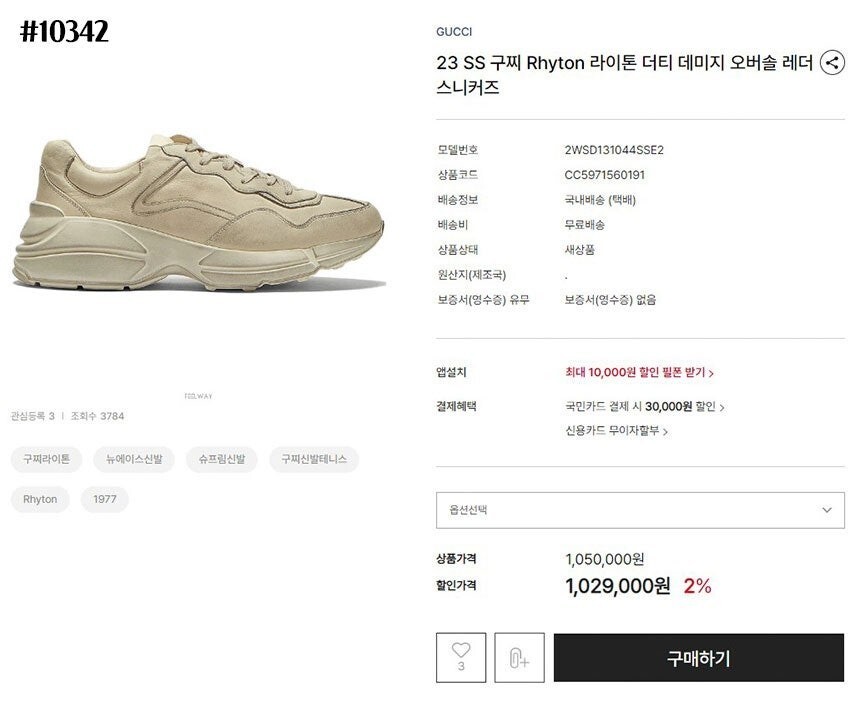Click the product title text 23 SS 구찌 Rhyton
Viewport: 860px width, 727px height.
pyautogui.click(x=510, y=63)
